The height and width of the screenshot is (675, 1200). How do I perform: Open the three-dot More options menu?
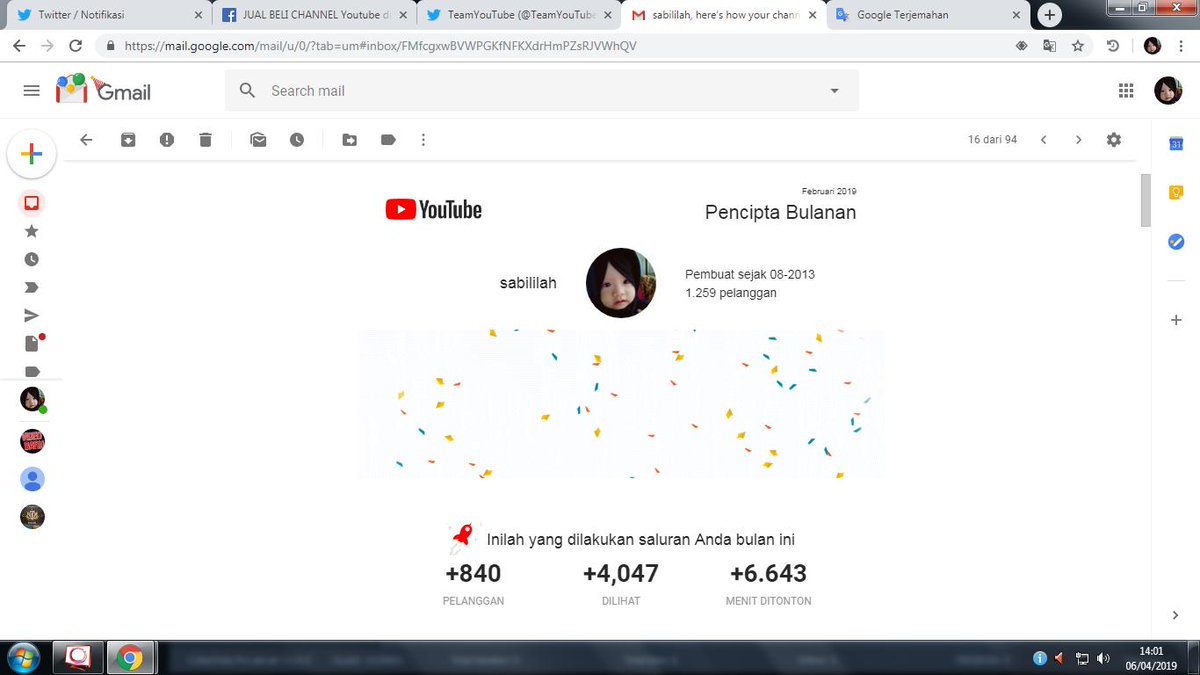pyautogui.click(x=425, y=140)
